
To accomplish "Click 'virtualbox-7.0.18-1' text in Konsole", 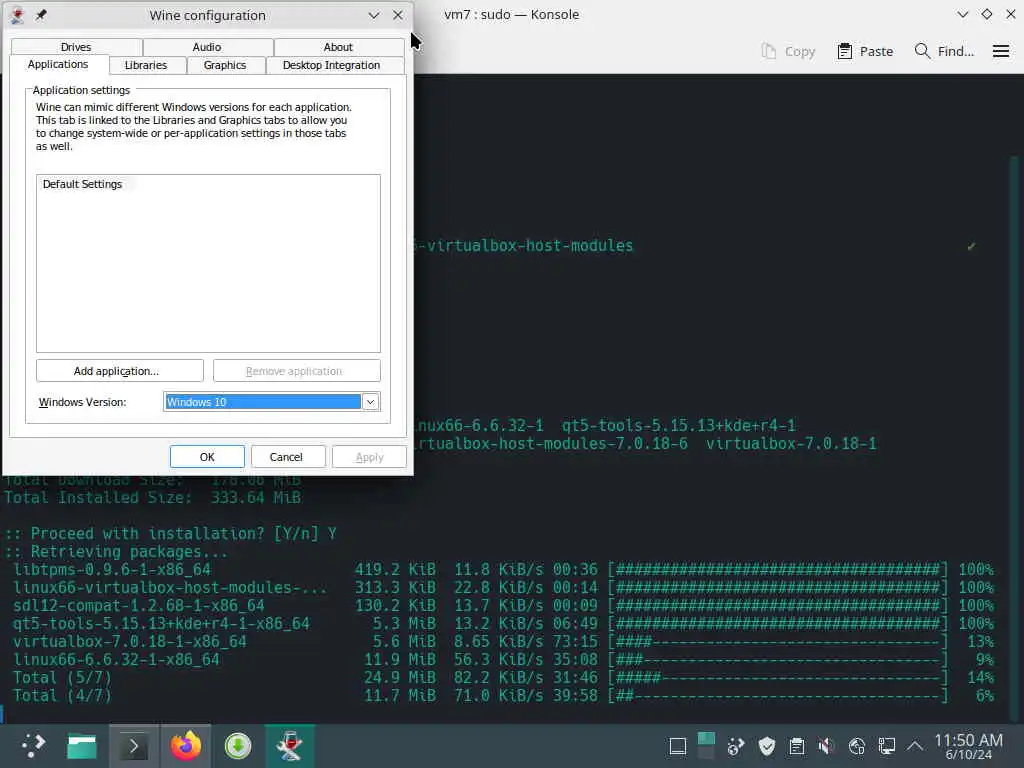I will pyautogui.click(x=791, y=444).
